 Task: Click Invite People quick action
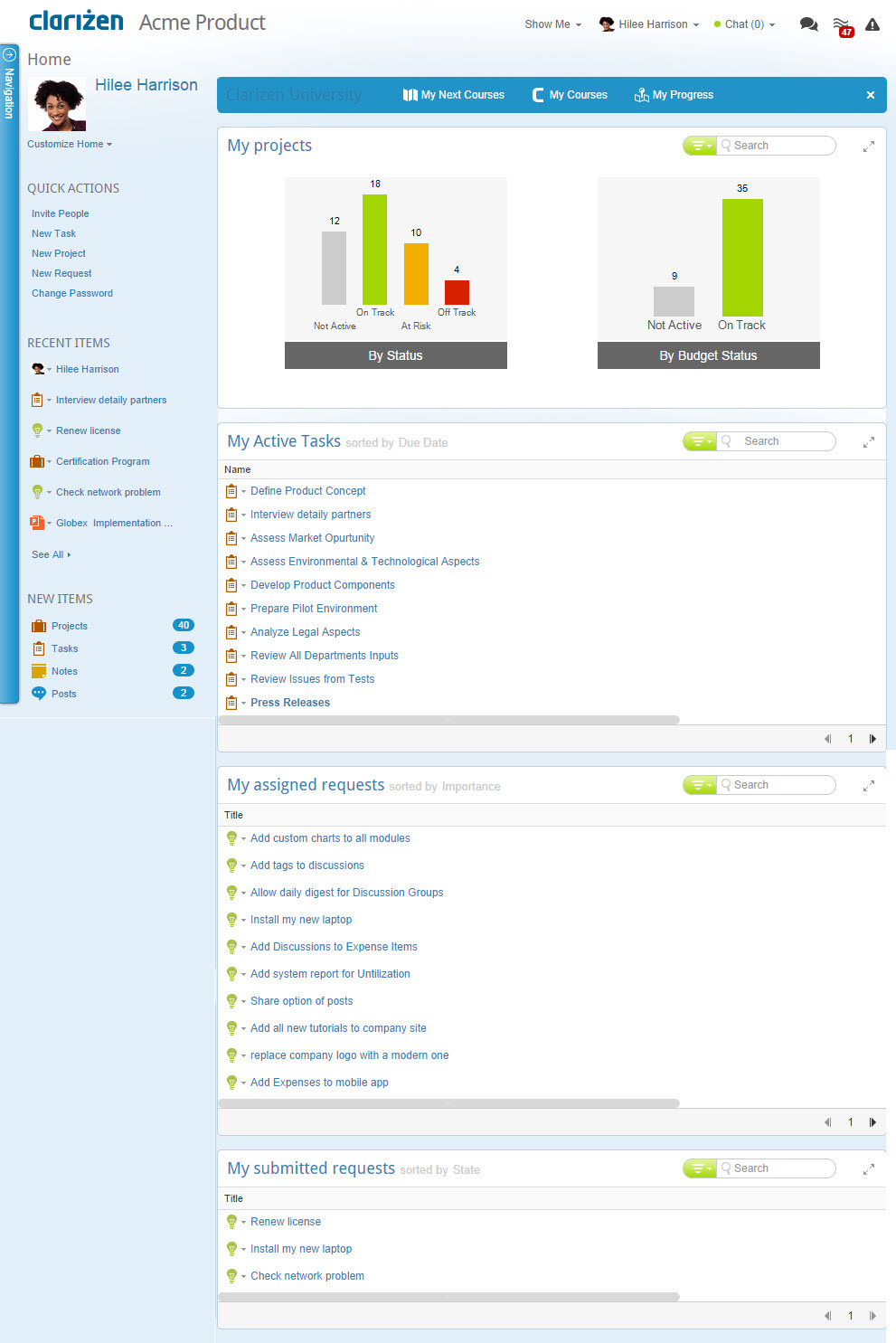61,213
